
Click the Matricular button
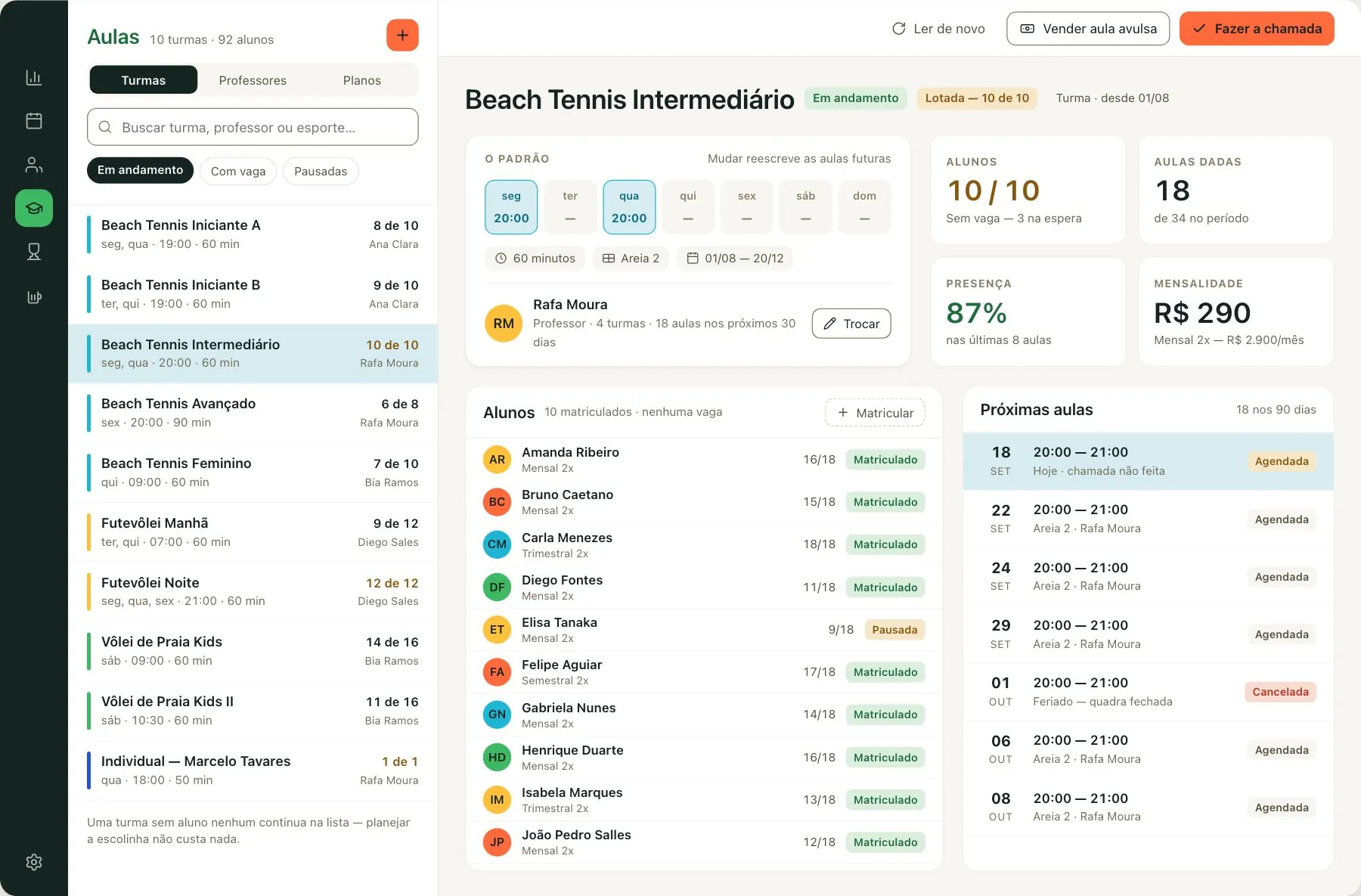click(x=875, y=413)
